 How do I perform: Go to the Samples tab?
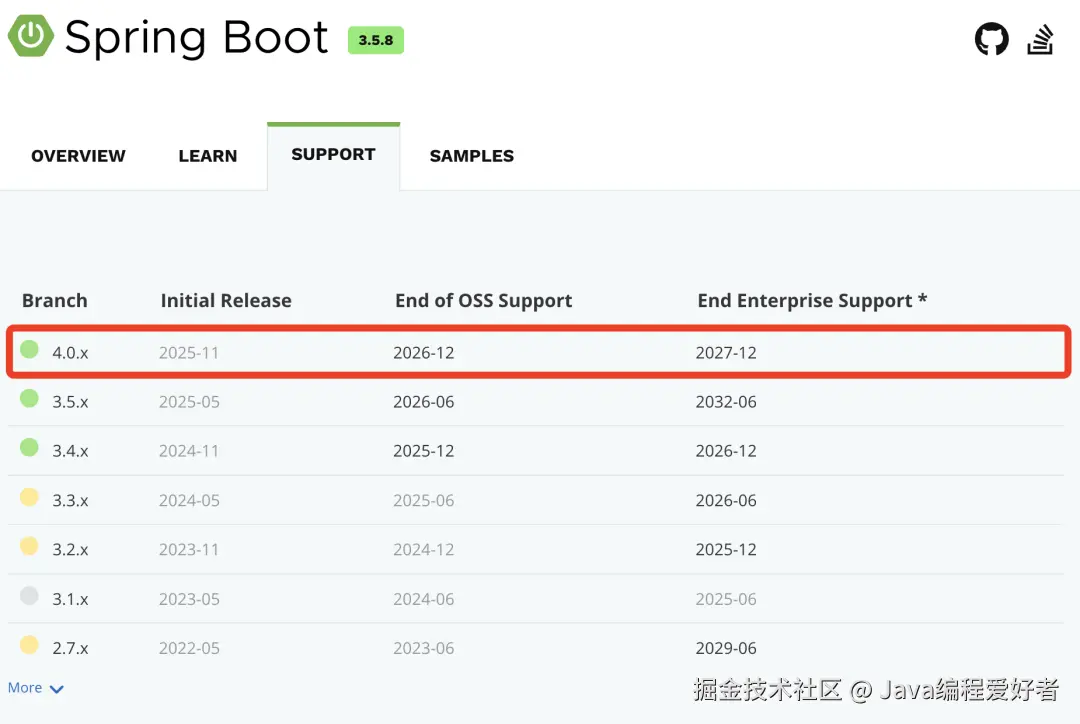pos(472,156)
